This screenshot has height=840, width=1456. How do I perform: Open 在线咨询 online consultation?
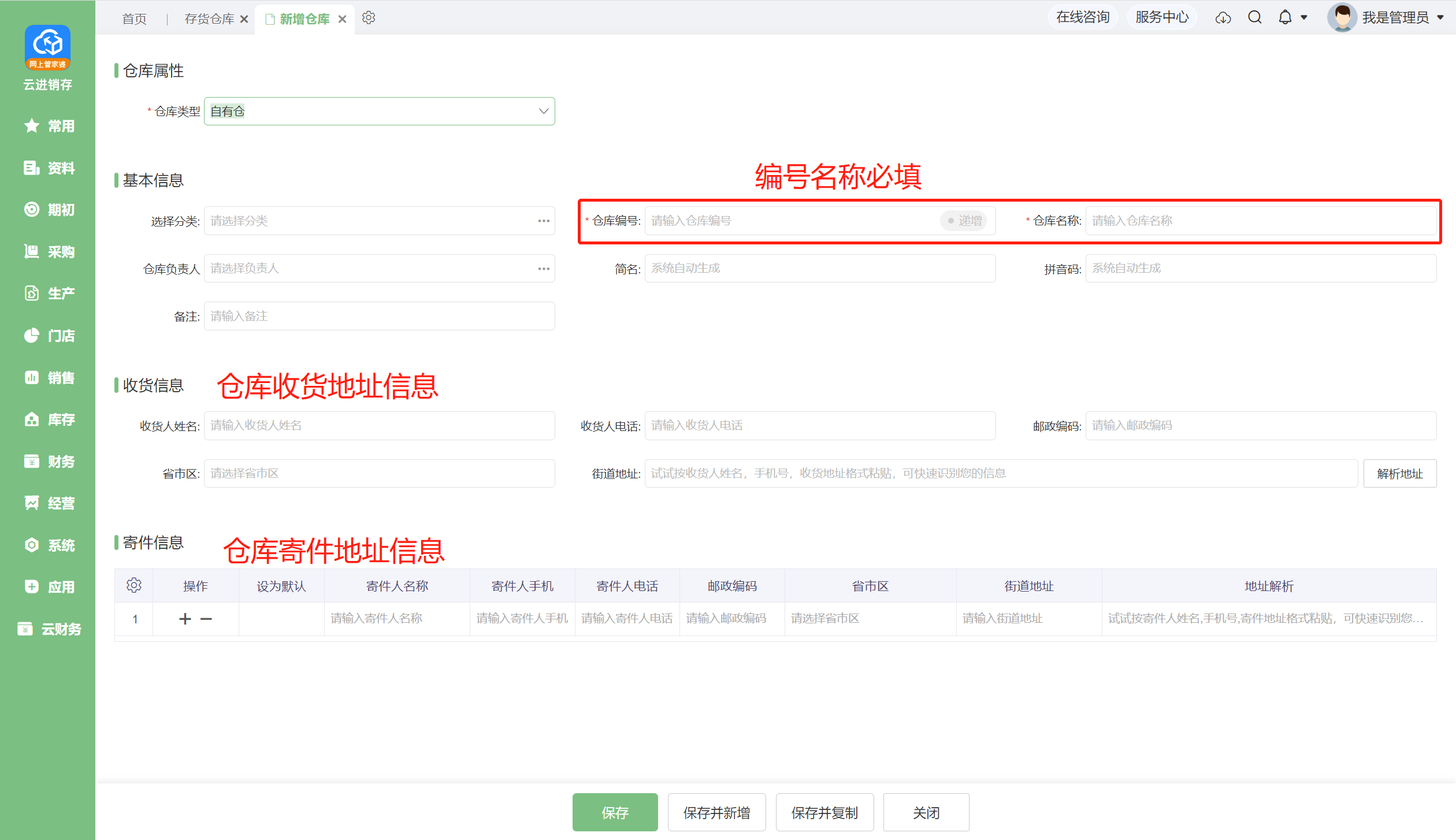pos(1082,17)
